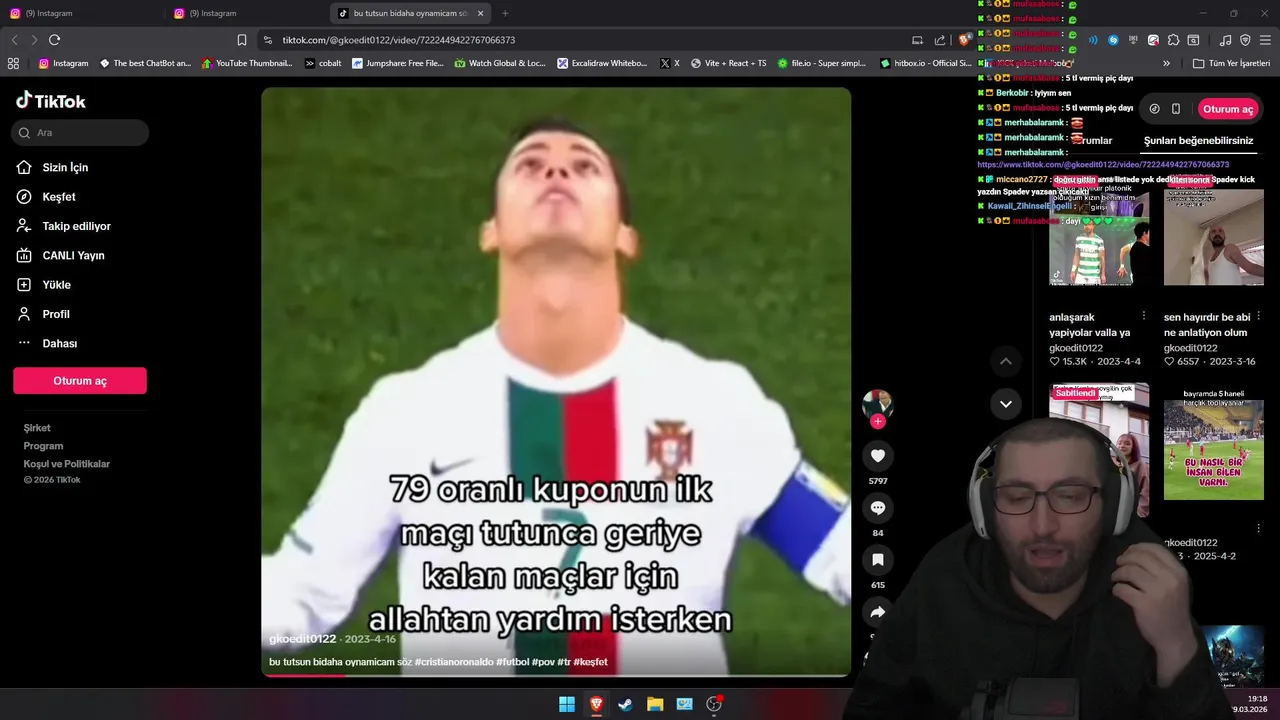Viewport: 1280px width, 720px height.
Task: Open the TikTok logo home link
Action: [51, 101]
